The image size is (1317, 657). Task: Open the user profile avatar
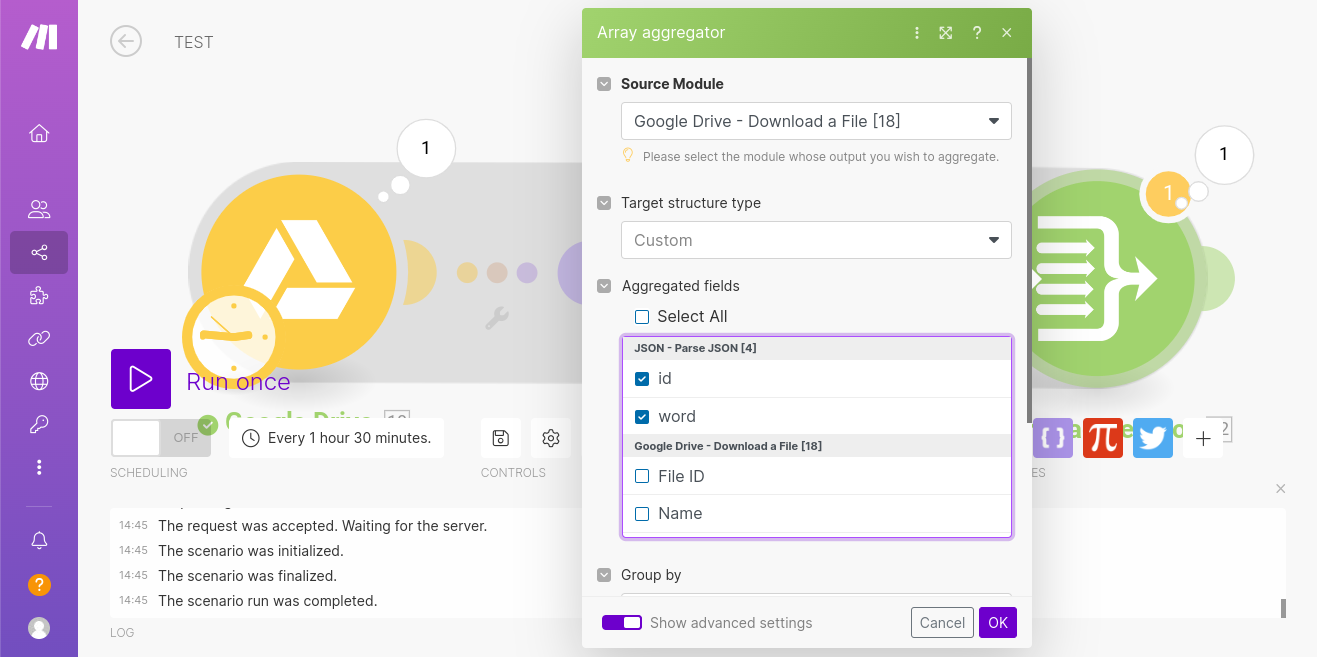click(39, 628)
